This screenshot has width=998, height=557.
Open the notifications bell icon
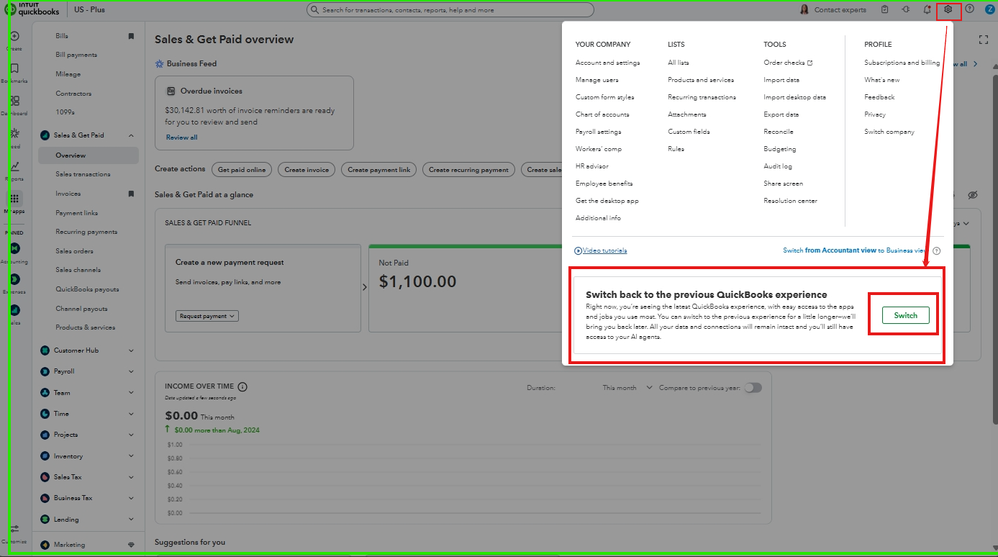click(927, 10)
